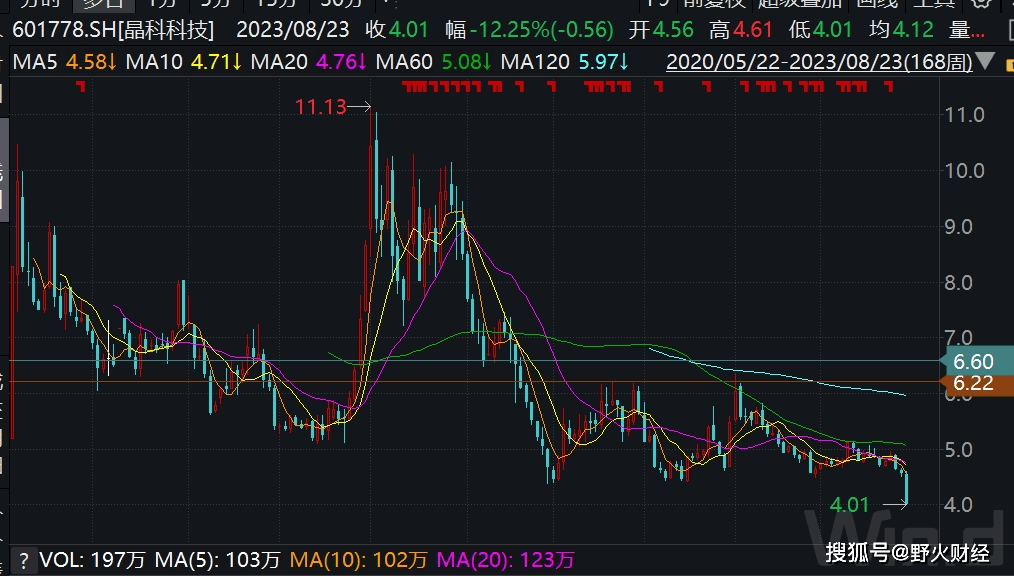Expand the 168周 date range dropdown
The width and height of the screenshot is (1014, 576).
(983, 61)
